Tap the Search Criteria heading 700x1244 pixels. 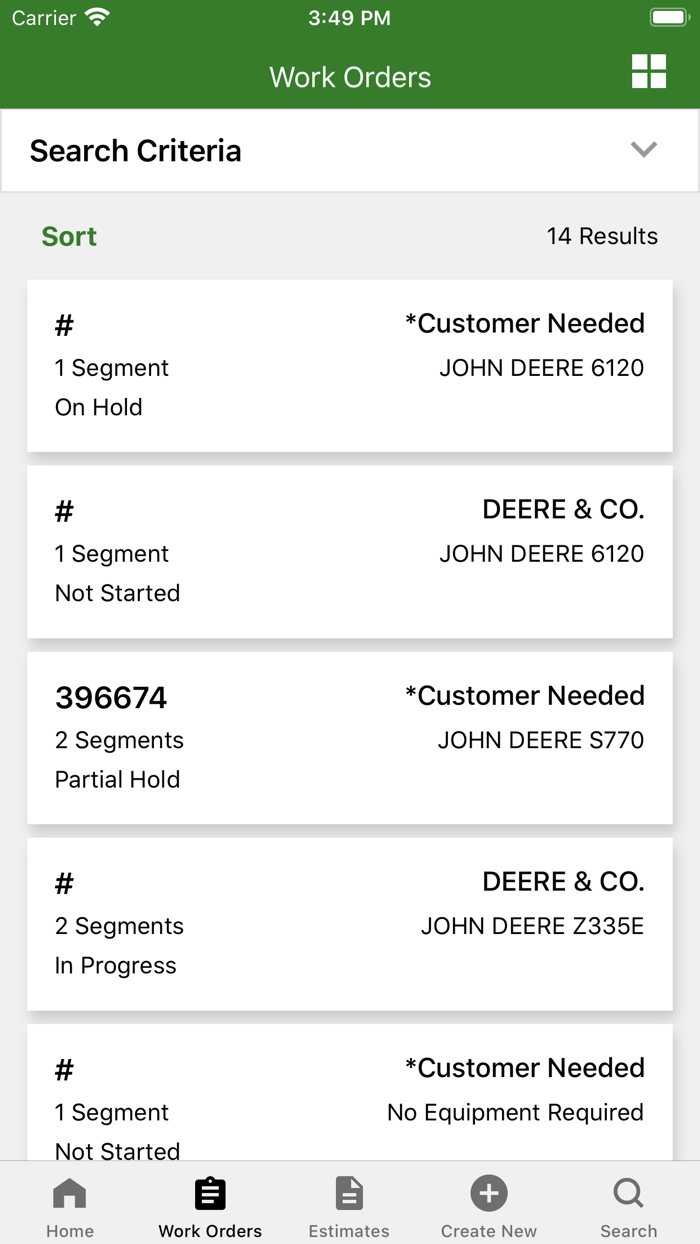pyautogui.click(x=135, y=150)
